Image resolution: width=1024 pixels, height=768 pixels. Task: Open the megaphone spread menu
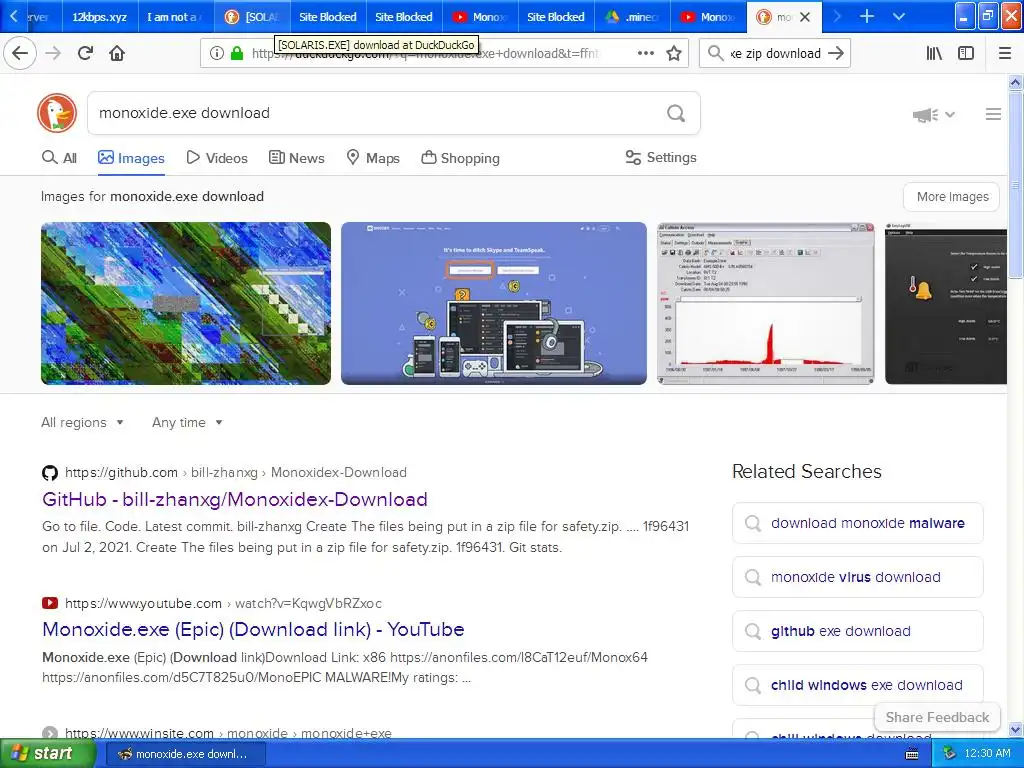tap(934, 115)
